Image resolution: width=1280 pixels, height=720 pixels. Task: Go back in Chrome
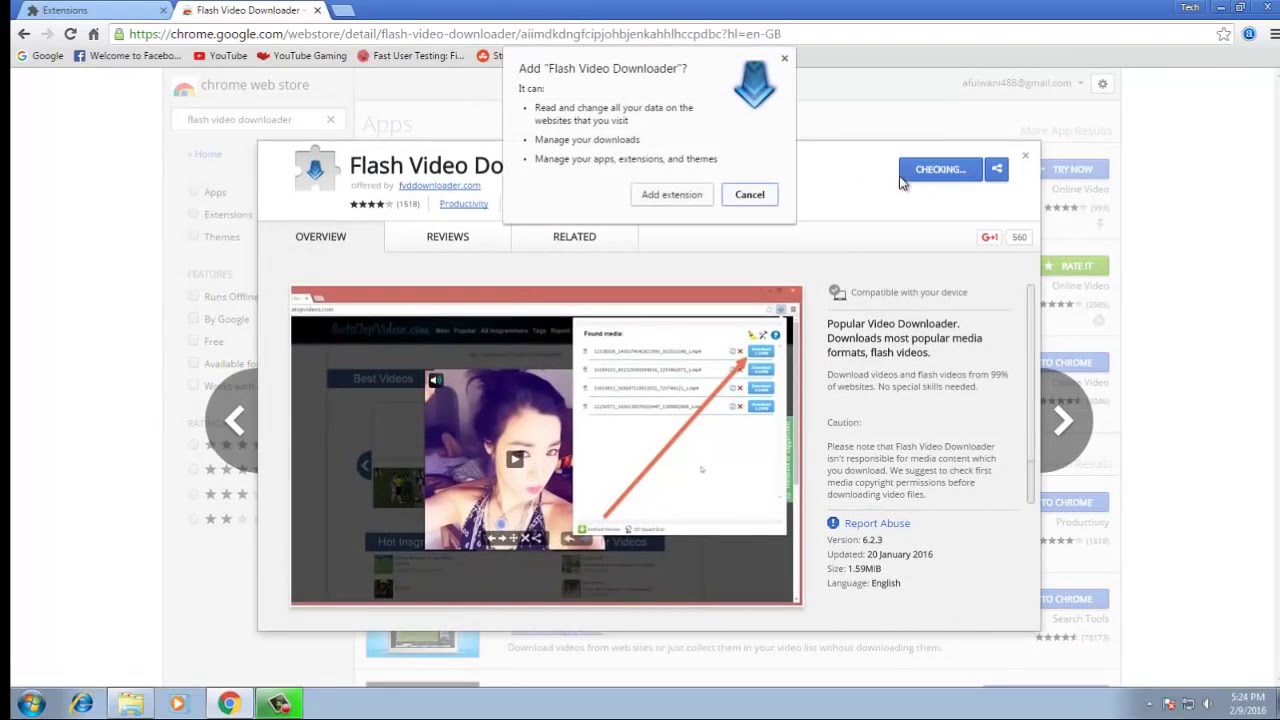(24, 34)
